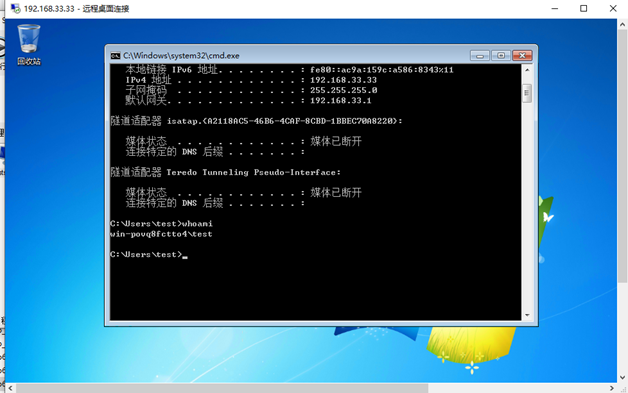Click the 回收站 label under Recycle Bin
Image resolution: width=628 pixels, height=393 pixels.
click(29, 61)
